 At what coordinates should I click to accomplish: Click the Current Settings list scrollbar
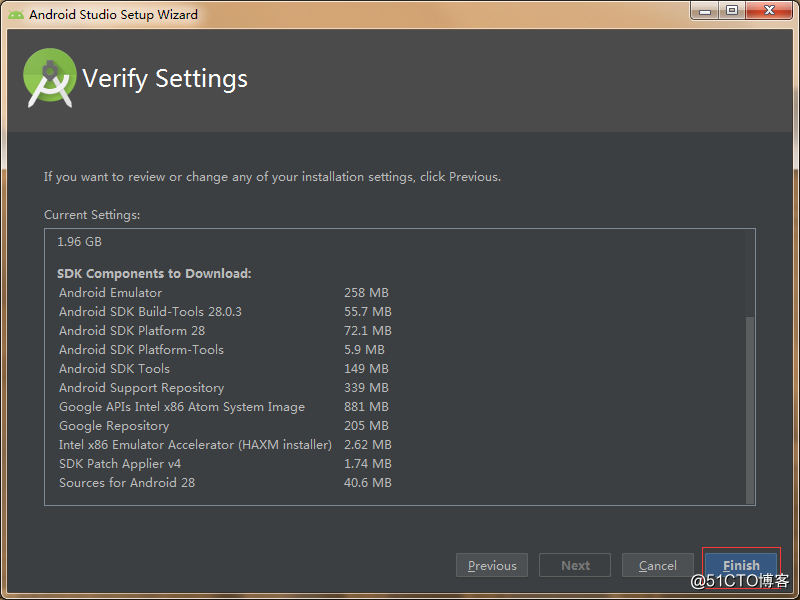click(749, 410)
